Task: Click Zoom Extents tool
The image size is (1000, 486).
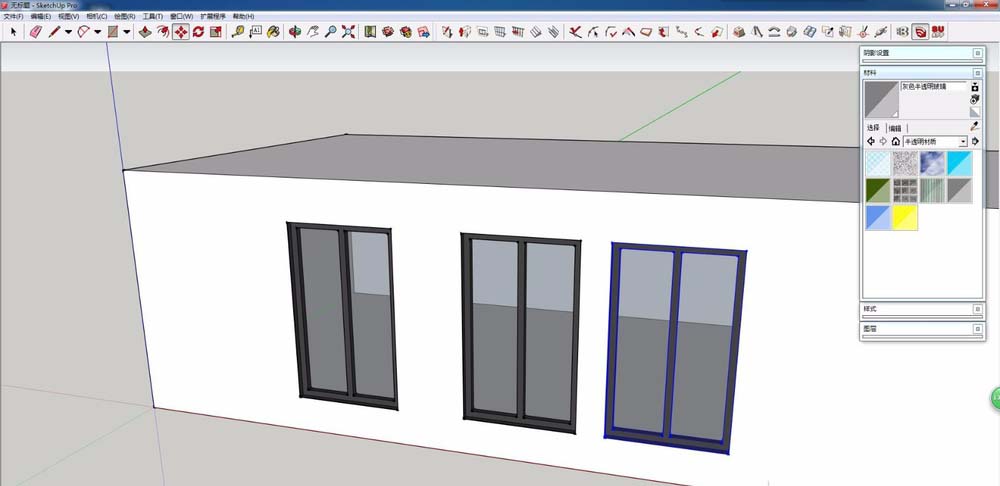Action: [x=348, y=31]
